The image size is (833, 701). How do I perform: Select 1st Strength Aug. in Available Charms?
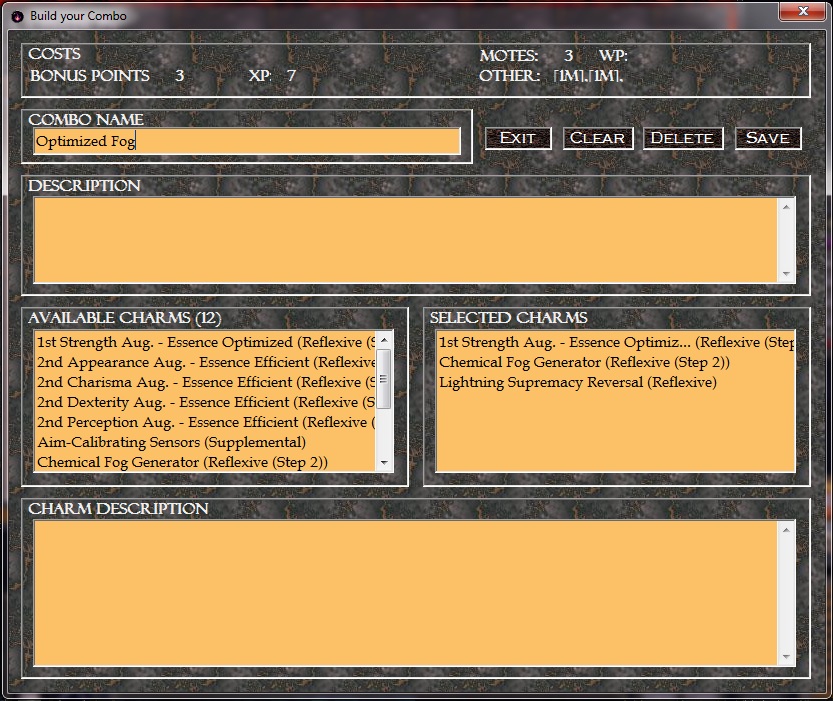click(206, 342)
